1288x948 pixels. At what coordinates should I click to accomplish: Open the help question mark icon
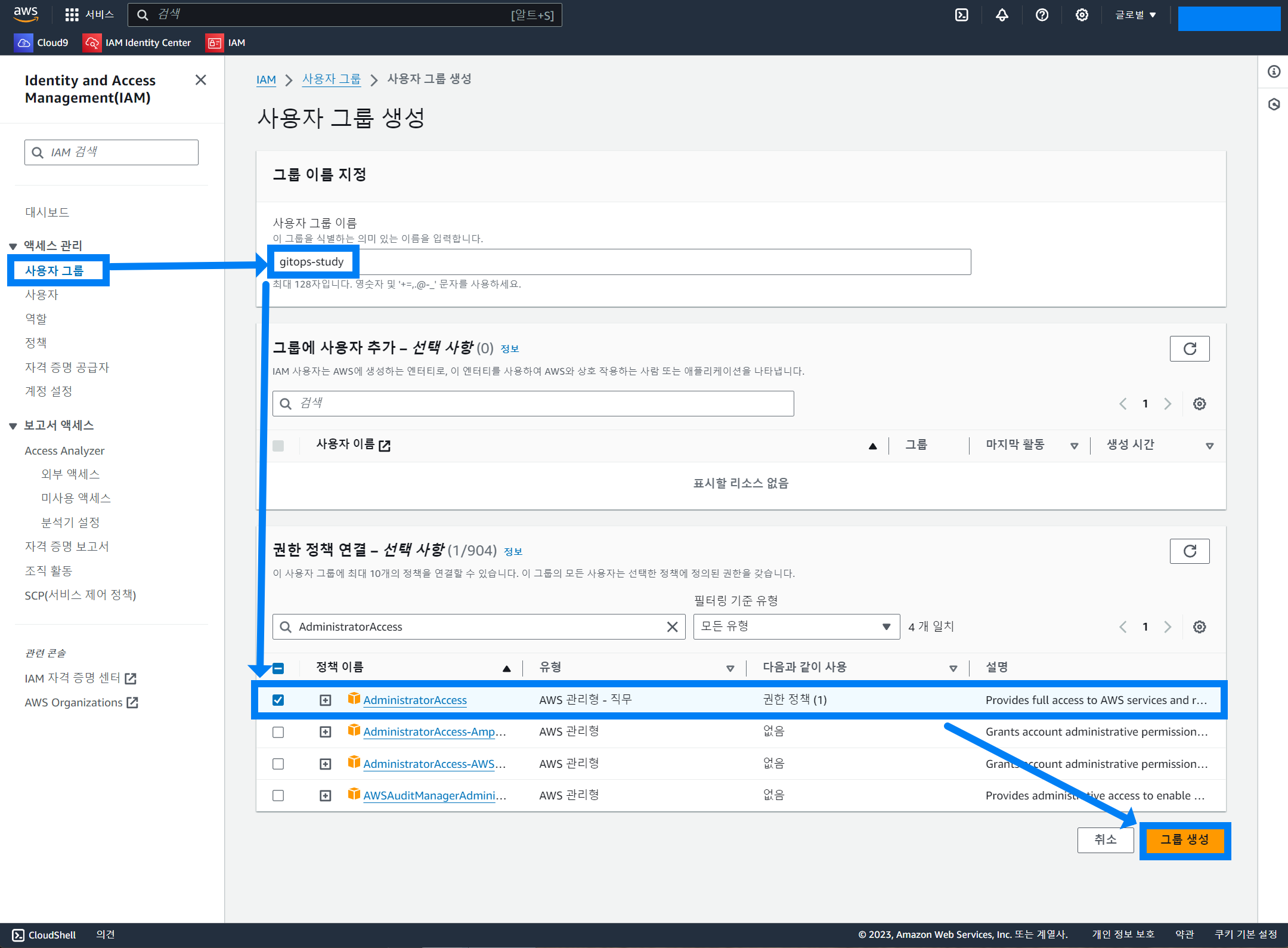point(1042,15)
